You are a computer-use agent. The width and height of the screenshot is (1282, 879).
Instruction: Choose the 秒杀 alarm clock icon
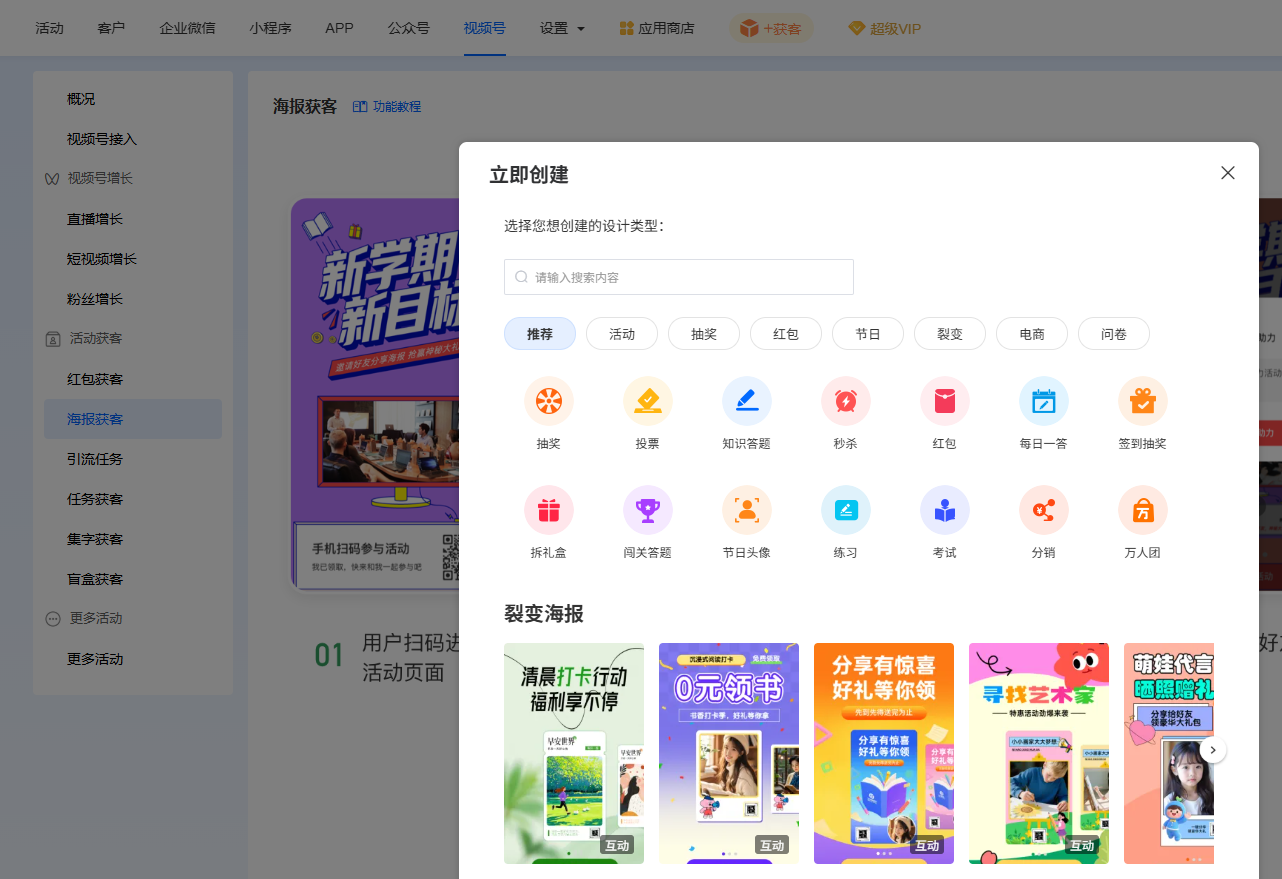click(x=845, y=401)
